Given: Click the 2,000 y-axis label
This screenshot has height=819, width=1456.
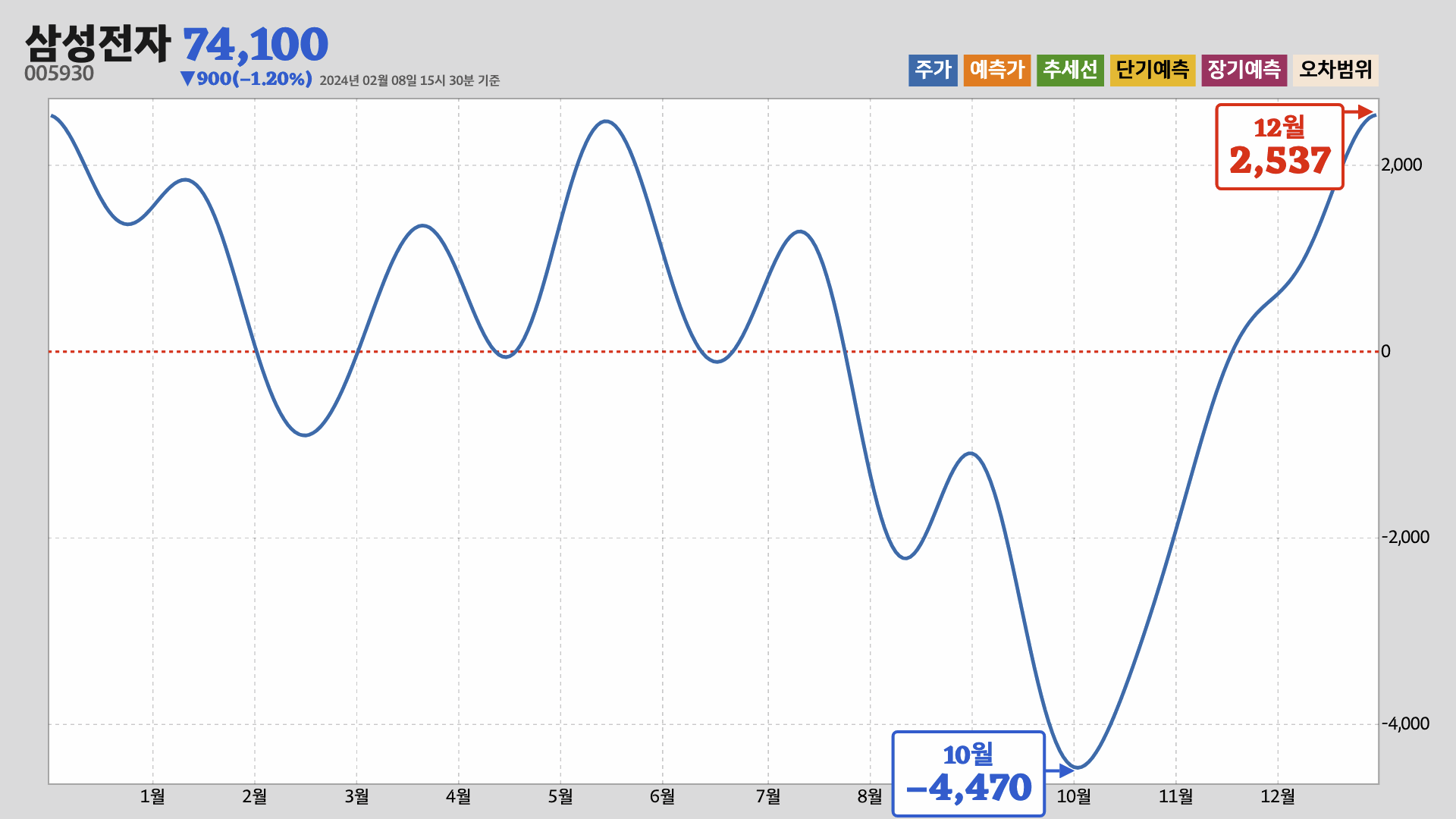Looking at the screenshot, I should [x=1401, y=165].
